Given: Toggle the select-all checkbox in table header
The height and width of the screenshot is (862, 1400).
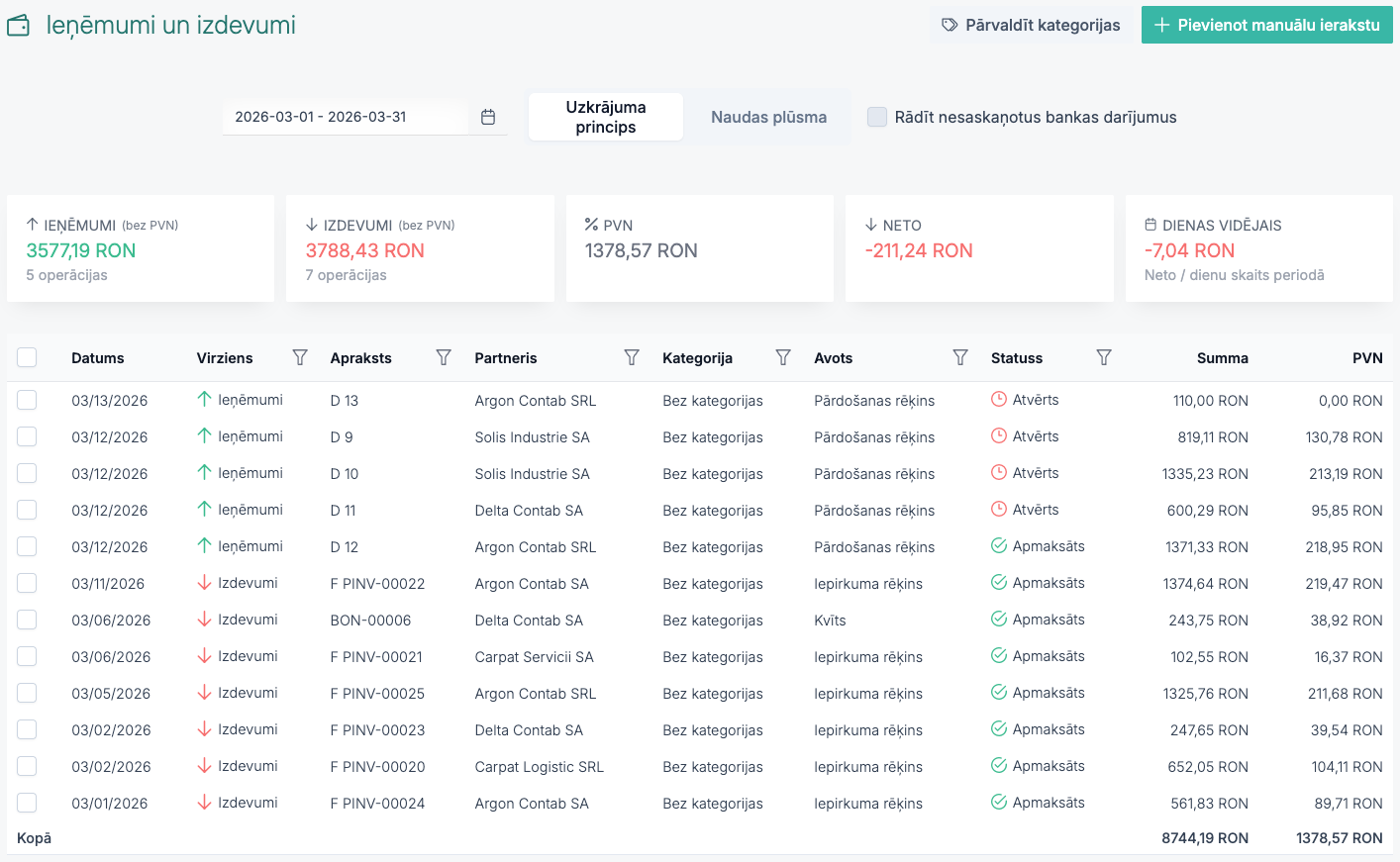Looking at the screenshot, I should pyautogui.click(x=27, y=358).
